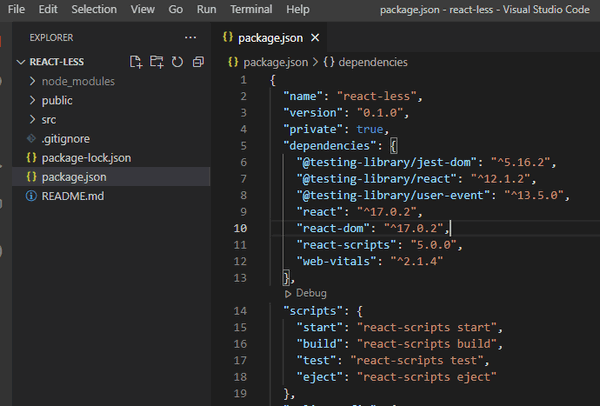Click the "react-scripts test" value

click(x=419, y=360)
